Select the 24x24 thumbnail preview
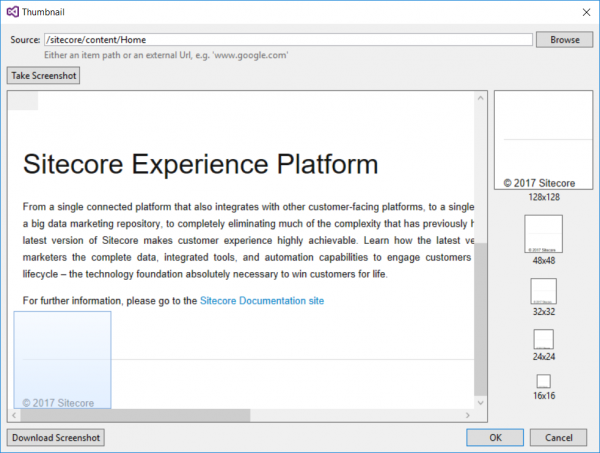600x453 pixels. coord(543,339)
